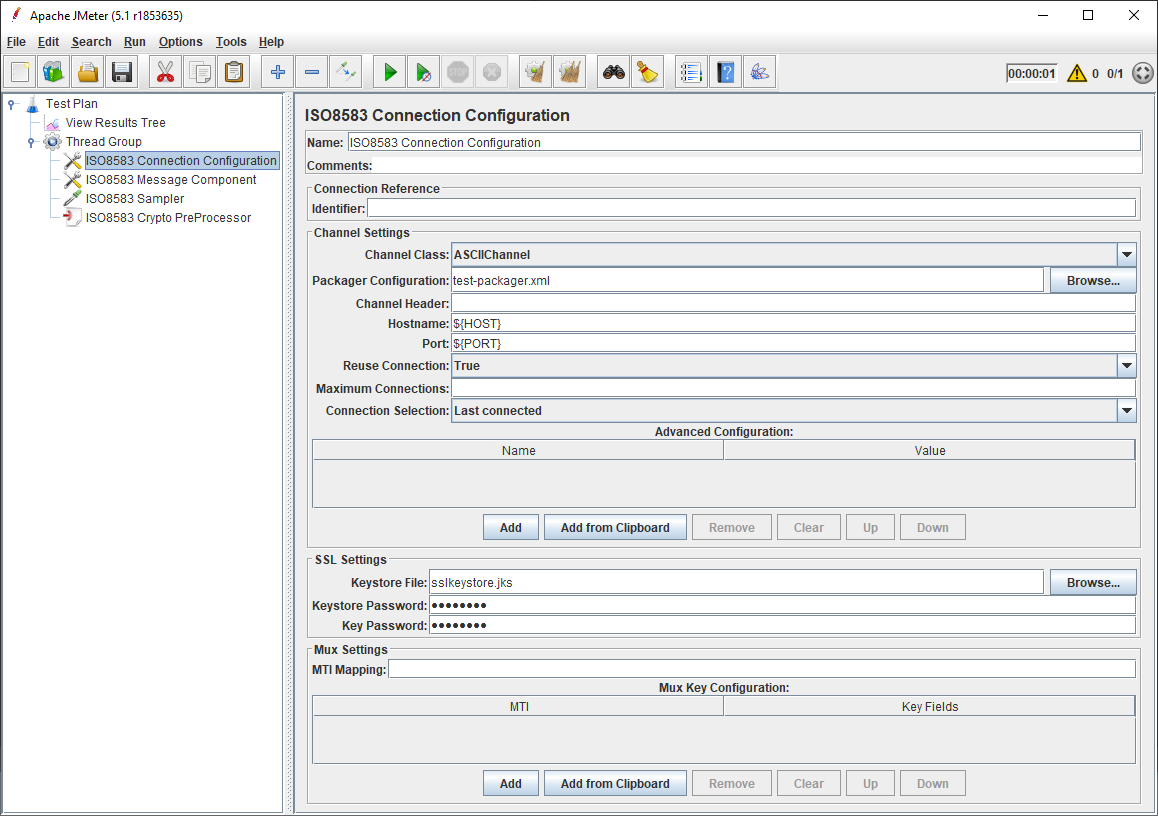Click the Clear All double broom icon

(569, 72)
